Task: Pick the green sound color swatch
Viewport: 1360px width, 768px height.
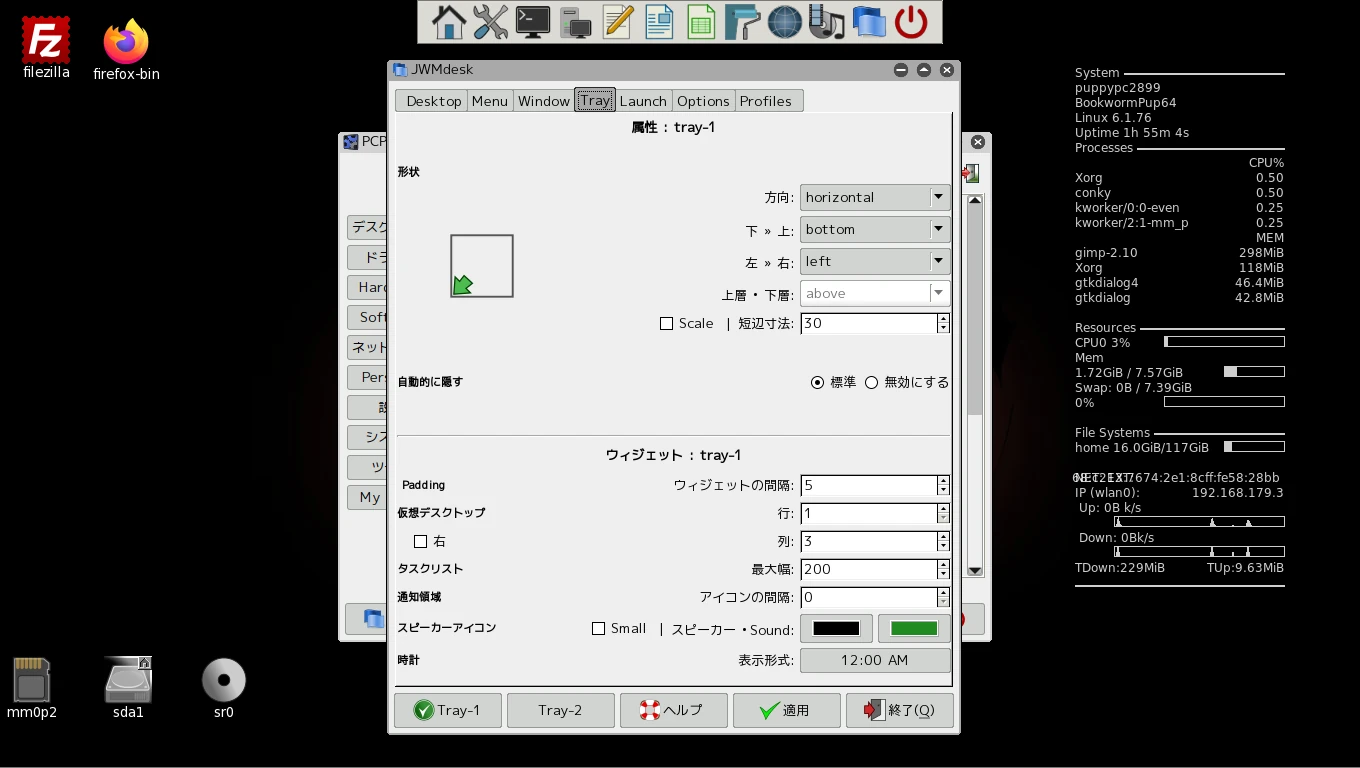Action: [914, 629]
